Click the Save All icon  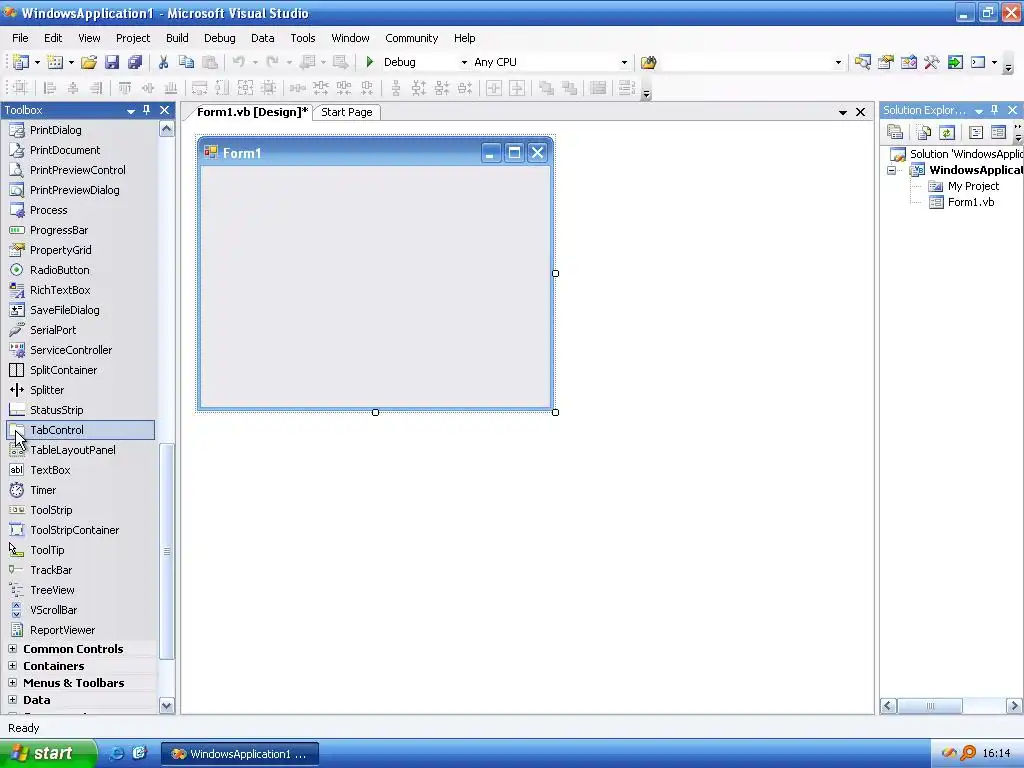point(135,62)
